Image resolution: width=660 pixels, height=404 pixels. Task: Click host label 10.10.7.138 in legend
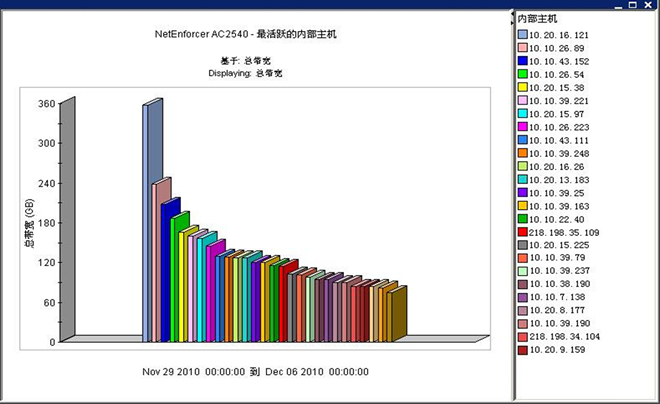[x=560, y=297]
